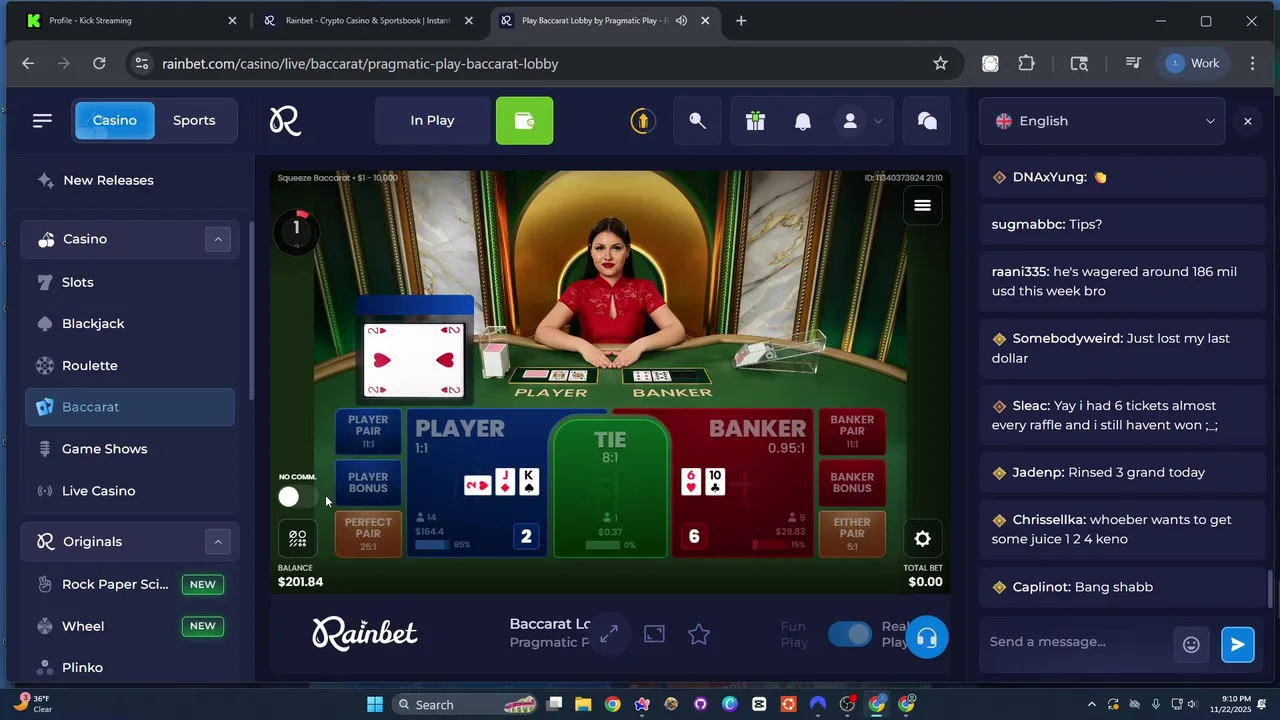This screenshot has width=1280, height=720.
Task: Toggle the No Commission switch
Action: point(297,497)
